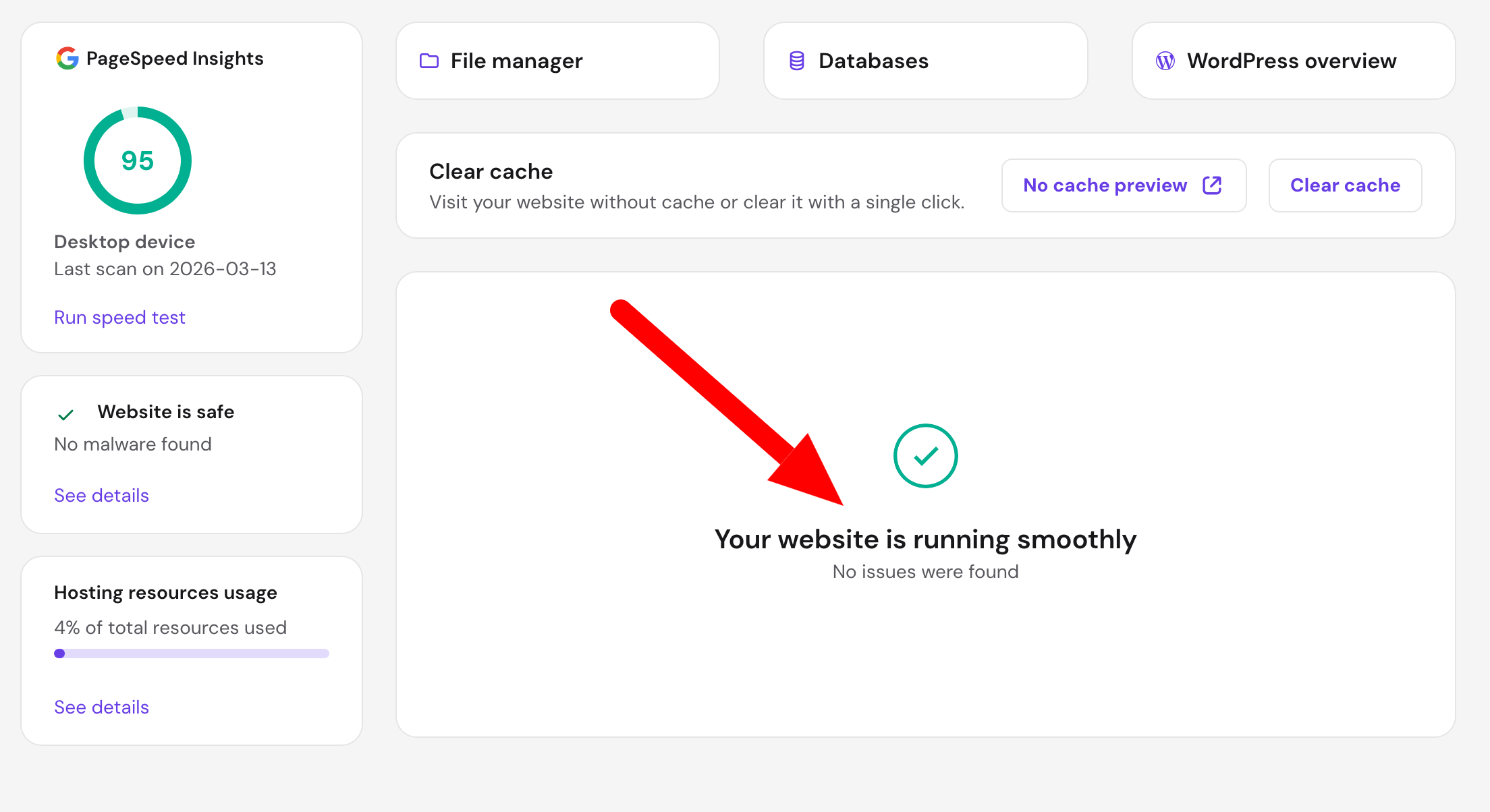
Task: Open the Databases section
Action: point(926,61)
